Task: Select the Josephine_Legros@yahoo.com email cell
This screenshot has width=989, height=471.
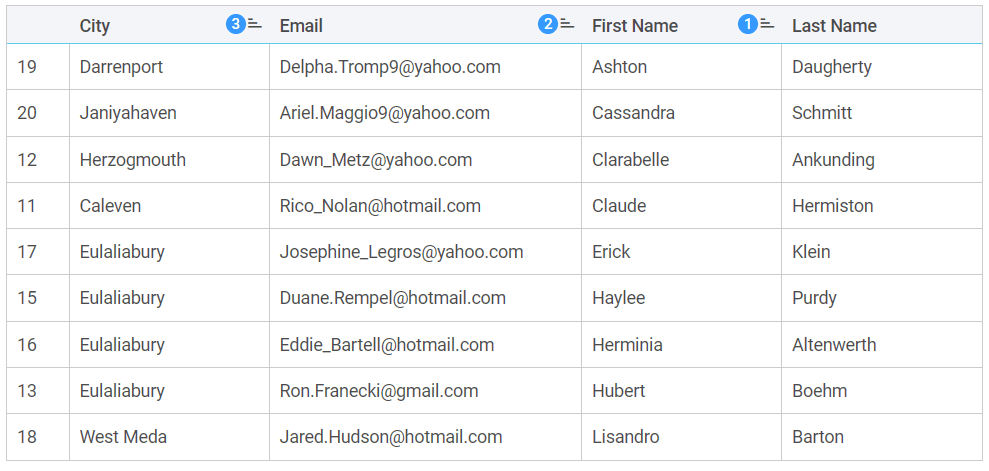Action: 401,252
